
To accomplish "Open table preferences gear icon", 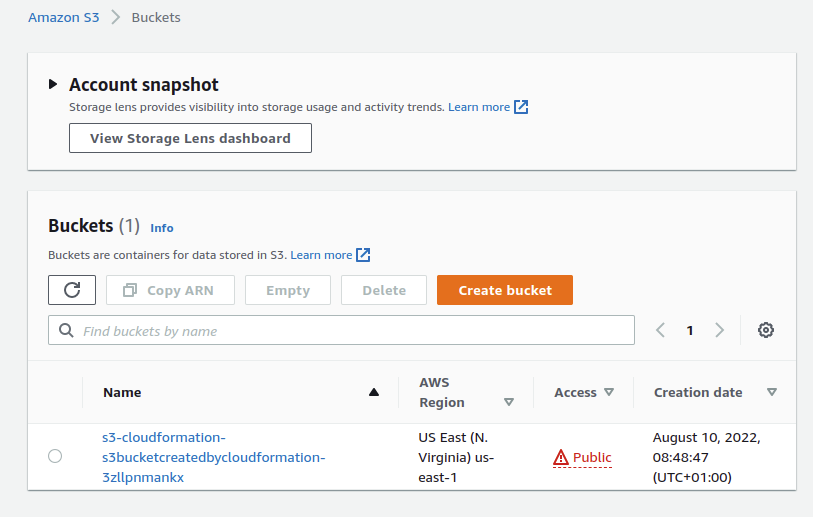I will [766, 330].
